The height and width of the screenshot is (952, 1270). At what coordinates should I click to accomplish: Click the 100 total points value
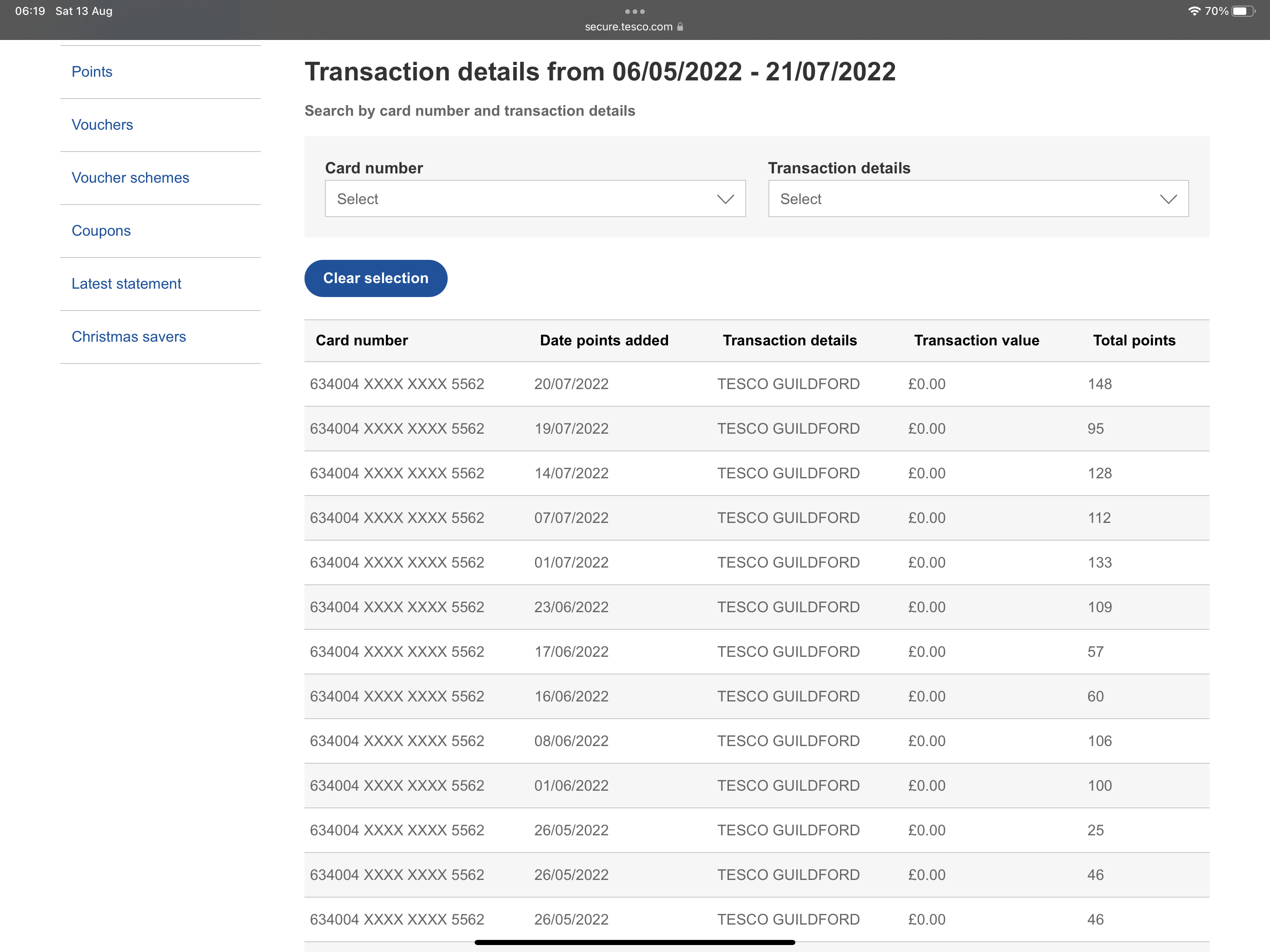point(1099,786)
